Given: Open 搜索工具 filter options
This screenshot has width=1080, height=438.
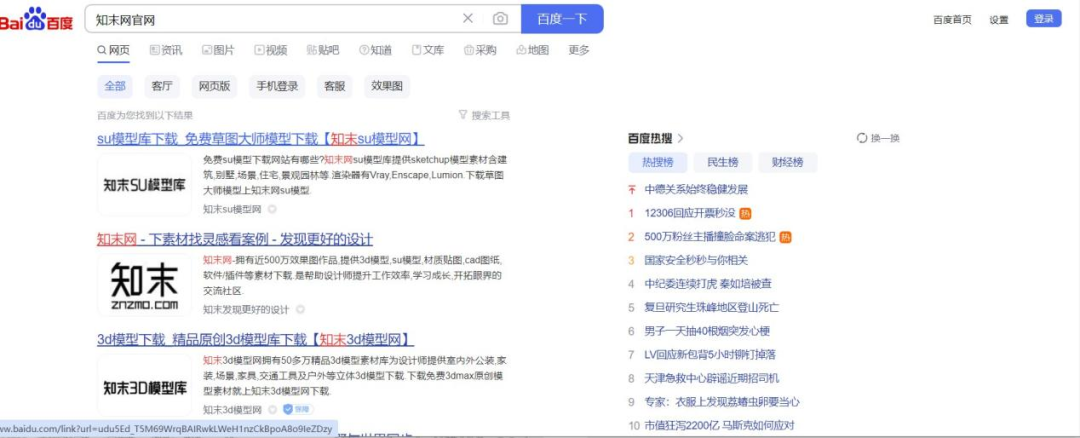Looking at the screenshot, I should coord(484,116).
